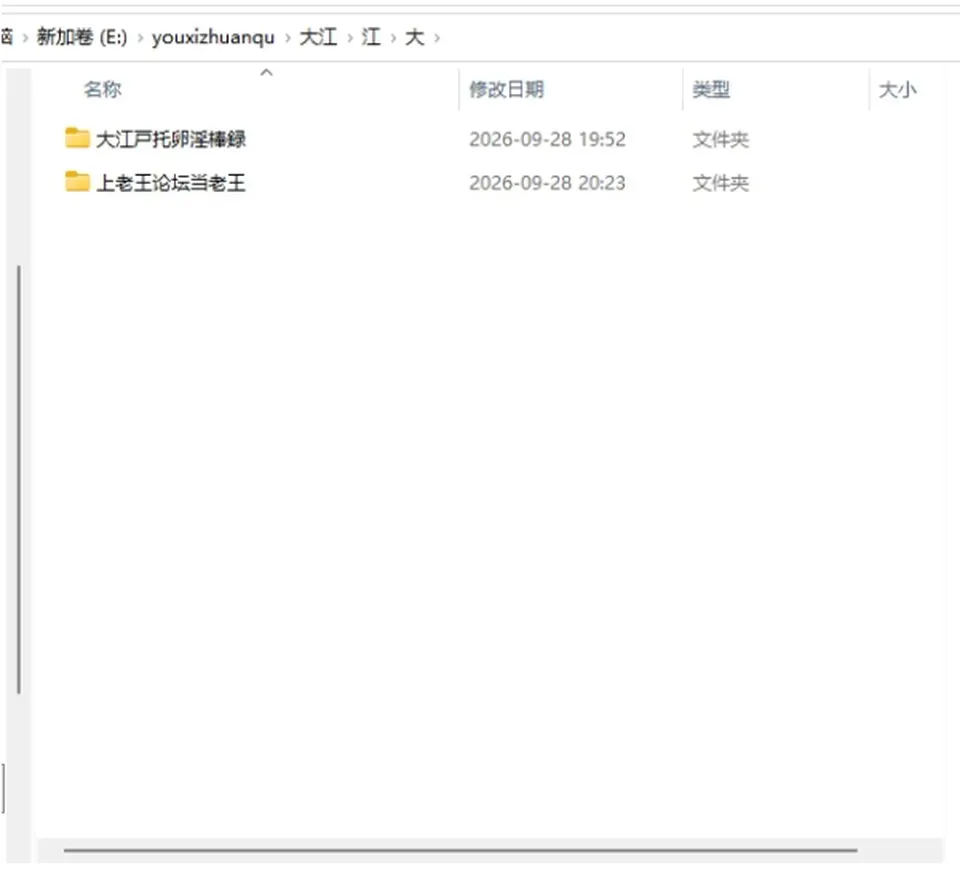Go to youxizhuanqu folder in address bar
The image size is (960, 874).
pos(213,38)
